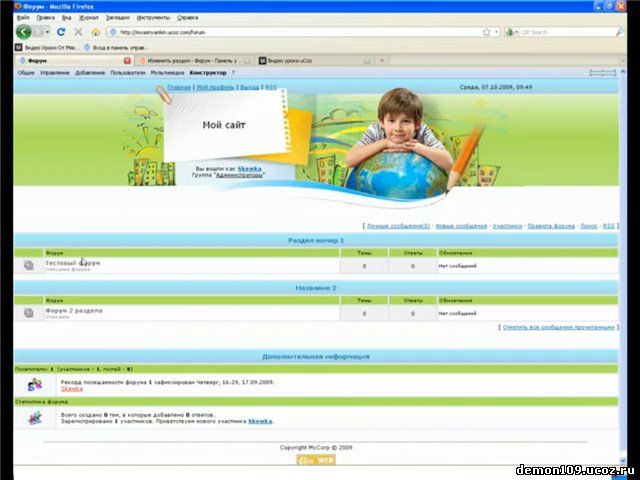Focus the URL address field
Image resolution: width=640 pixels, height=480 pixels.
point(300,32)
